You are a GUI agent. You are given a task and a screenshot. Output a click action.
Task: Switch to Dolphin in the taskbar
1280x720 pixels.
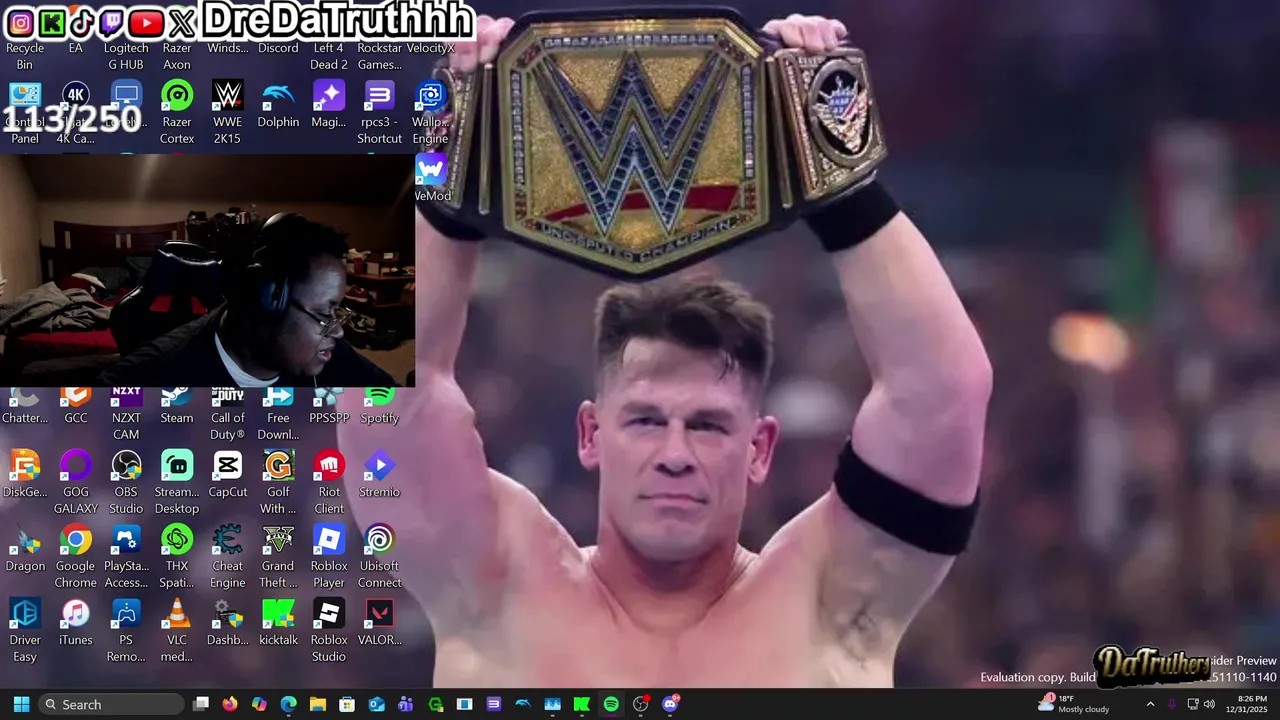pyautogui.click(x=523, y=704)
